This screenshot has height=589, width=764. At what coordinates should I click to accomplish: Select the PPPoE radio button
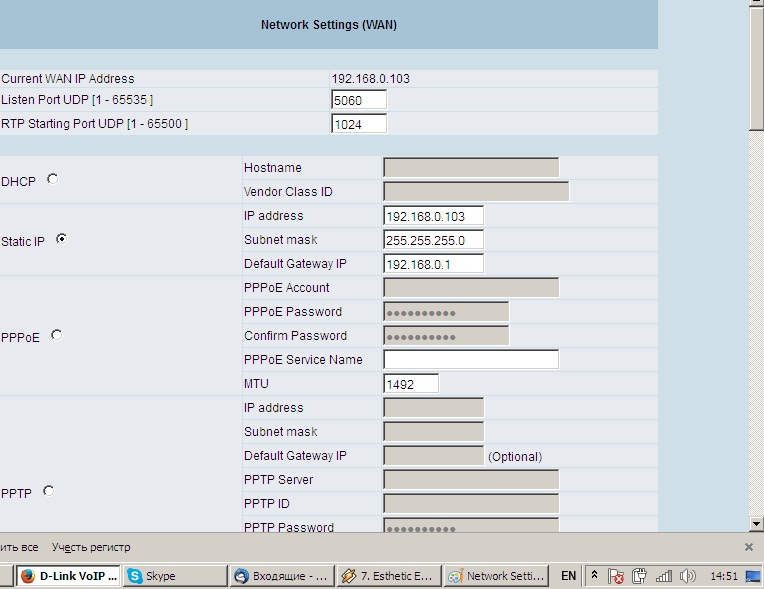pyautogui.click(x=57, y=335)
